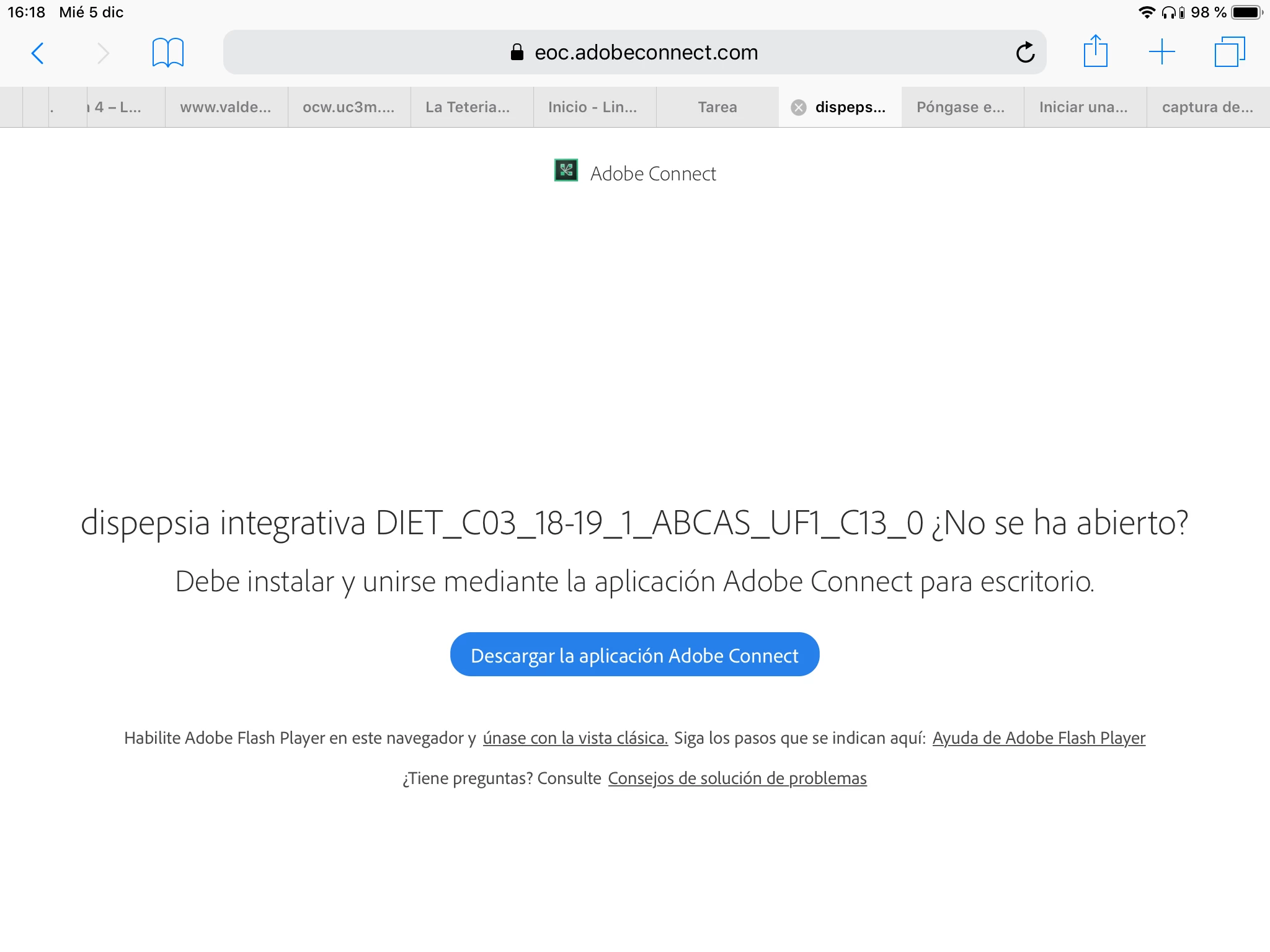Viewport: 1270px width, 952px height.
Task: Open the ocw.uc3m... tab
Action: [x=349, y=107]
